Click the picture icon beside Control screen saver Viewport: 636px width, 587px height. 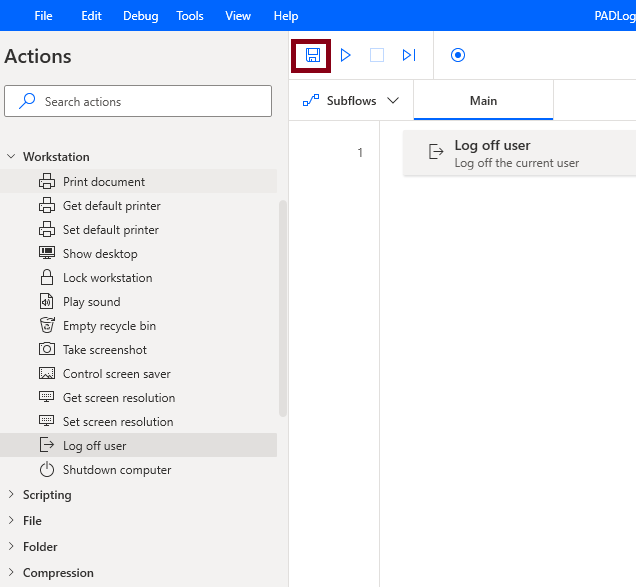click(x=47, y=373)
